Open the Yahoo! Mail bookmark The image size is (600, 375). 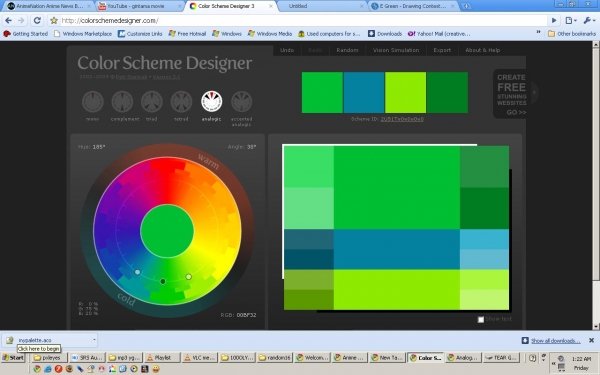click(x=439, y=34)
